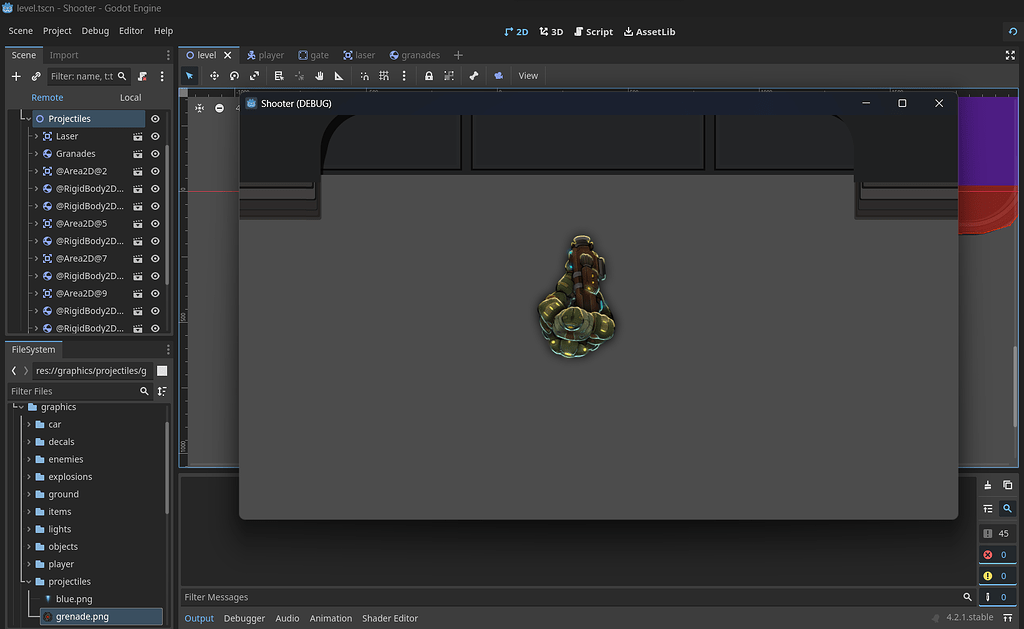Screen dimensions: 1024x629
Task: Open the Debug menu
Action: [x=95, y=31]
